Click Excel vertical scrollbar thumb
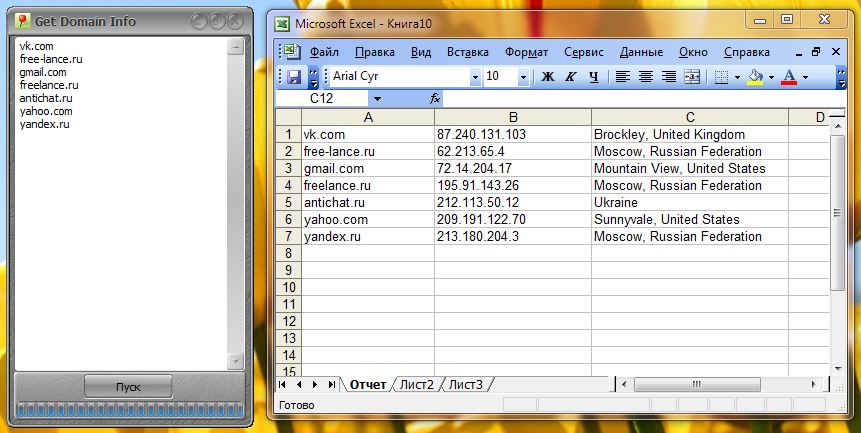This screenshot has height=433, width=861. click(837, 213)
